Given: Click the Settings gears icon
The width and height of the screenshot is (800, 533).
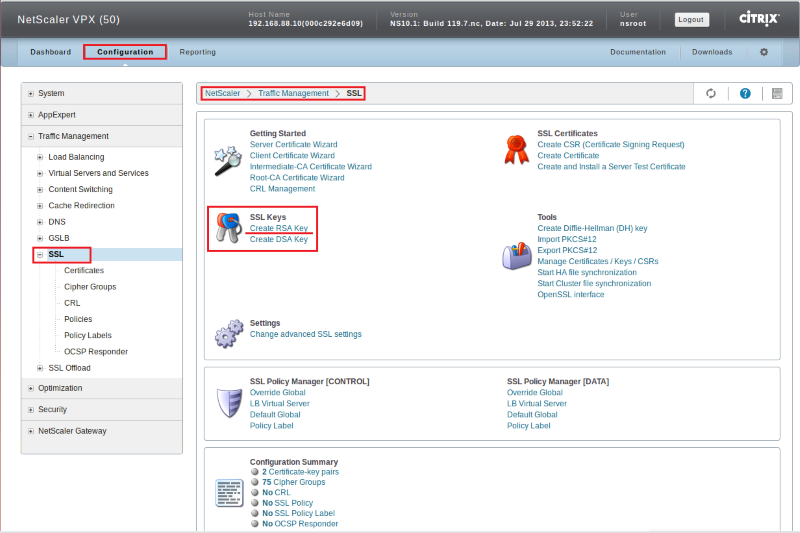Looking at the screenshot, I should 229,334.
